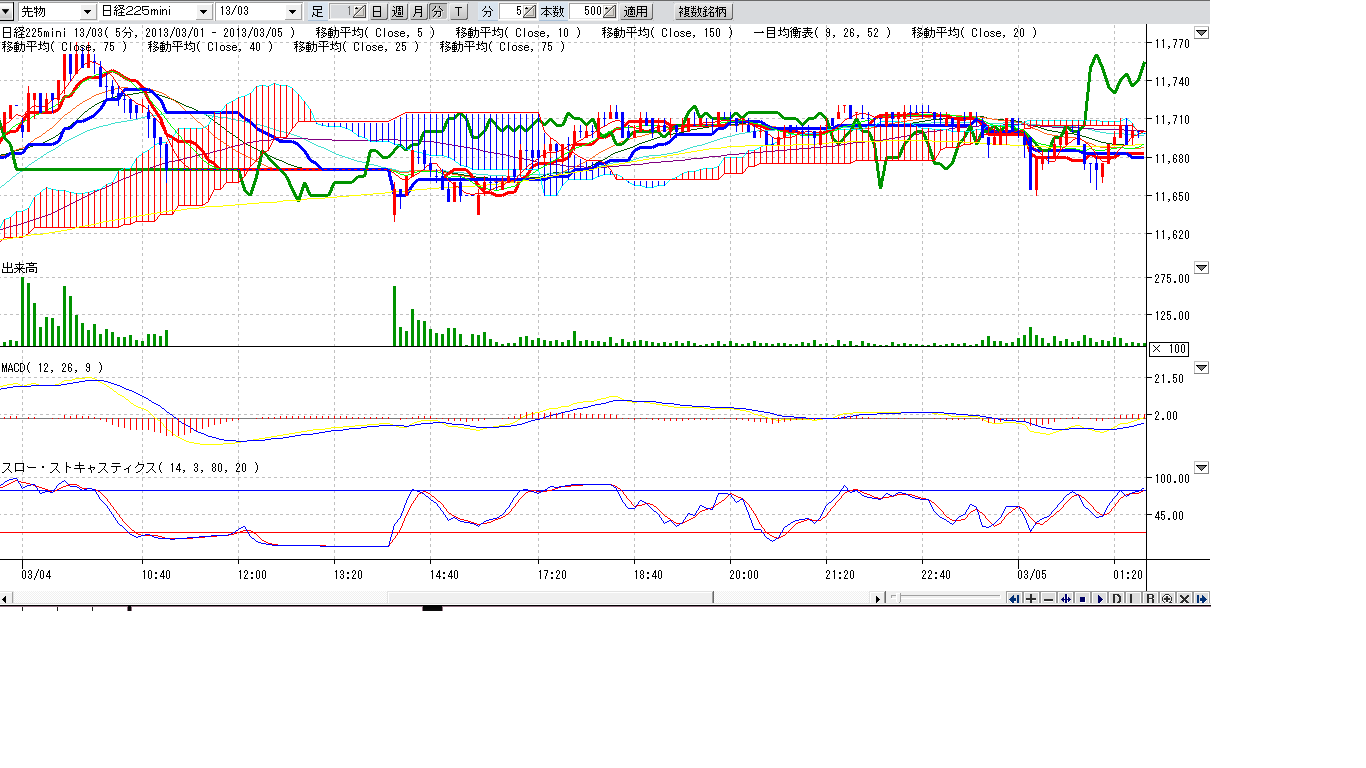Click the 複数銘柄 button

(x=703, y=12)
